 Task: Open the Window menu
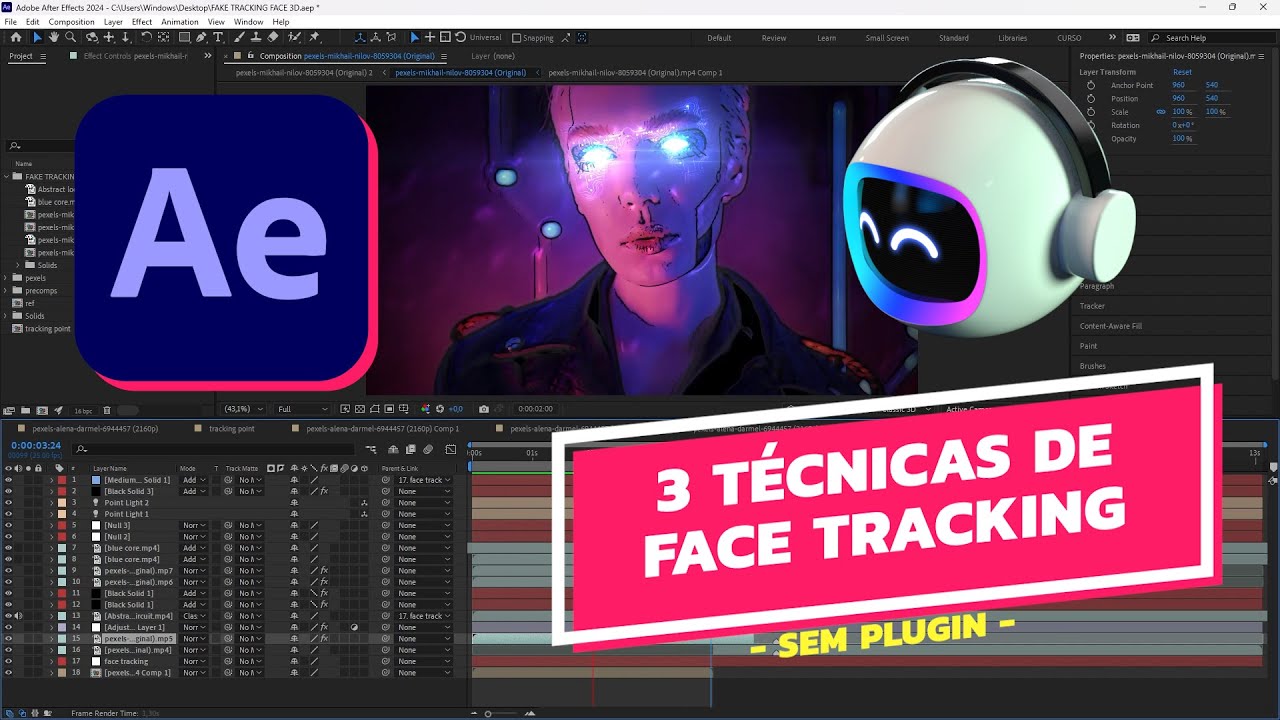click(249, 22)
